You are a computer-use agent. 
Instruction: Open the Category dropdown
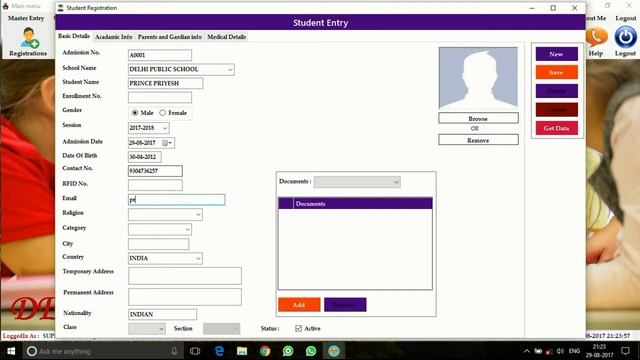tap(187, 229)
